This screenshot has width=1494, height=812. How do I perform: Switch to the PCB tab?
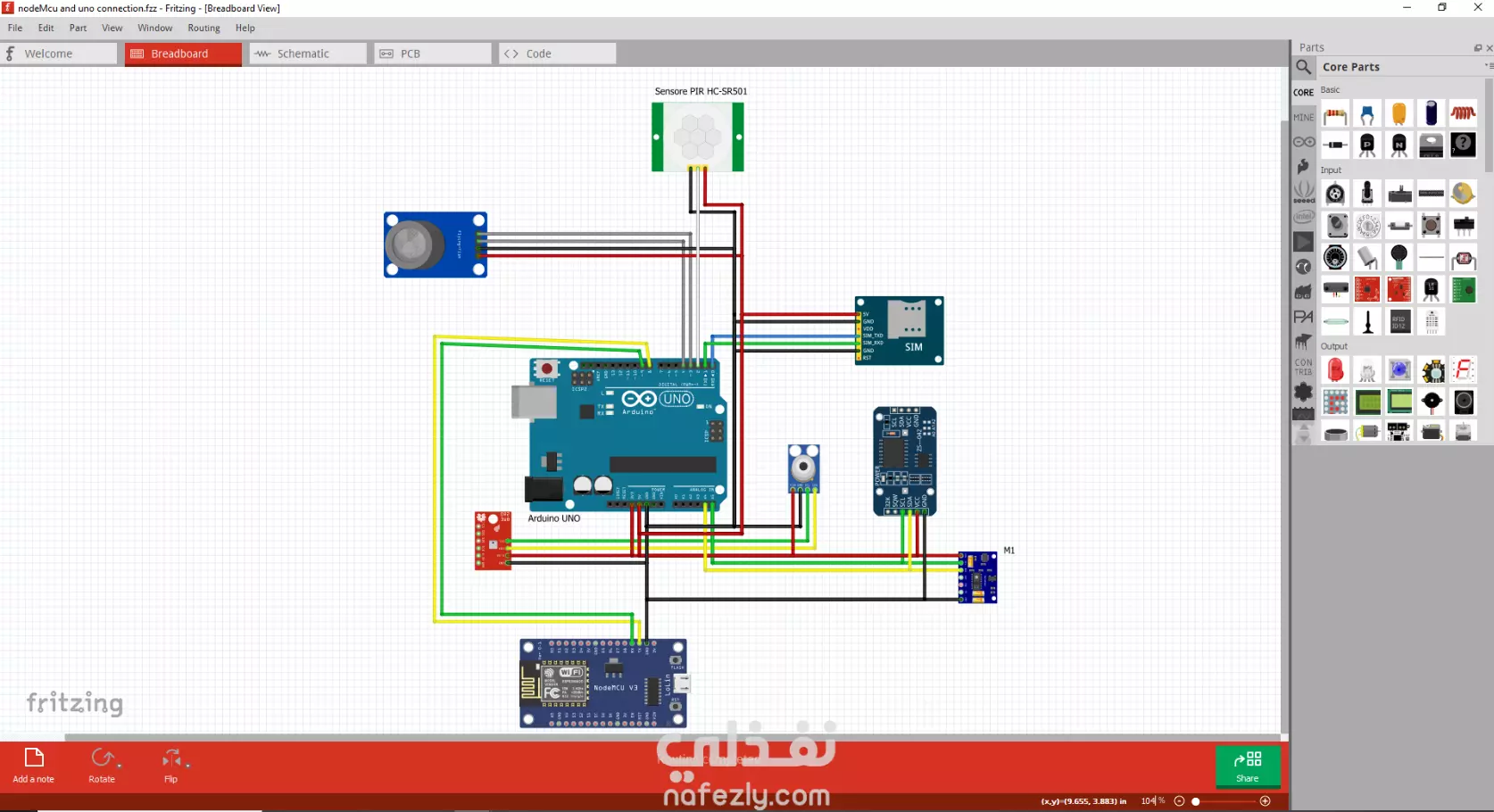[x=433, y=54]
